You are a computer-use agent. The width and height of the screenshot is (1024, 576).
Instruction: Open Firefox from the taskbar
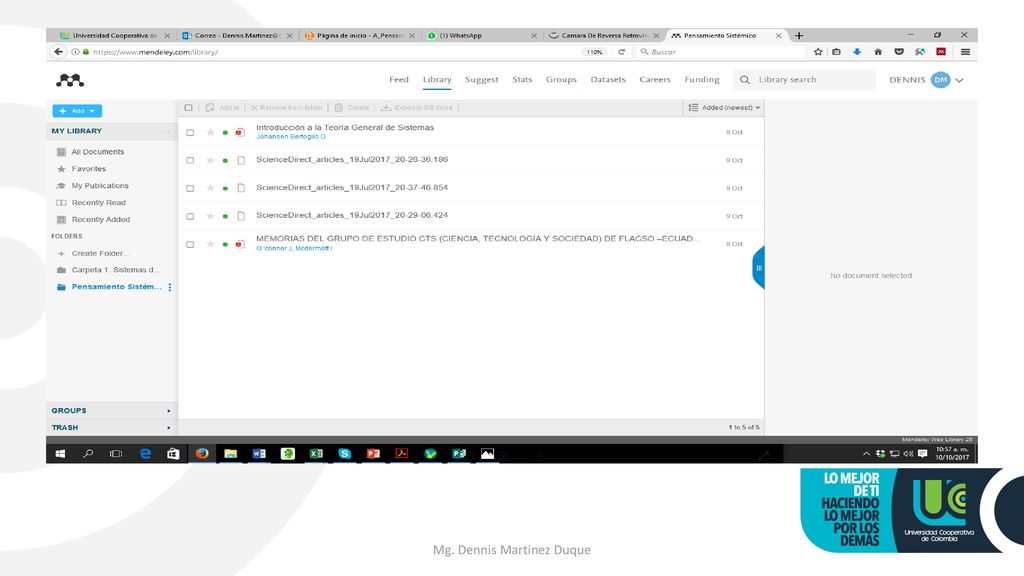(x=202, y=453)
